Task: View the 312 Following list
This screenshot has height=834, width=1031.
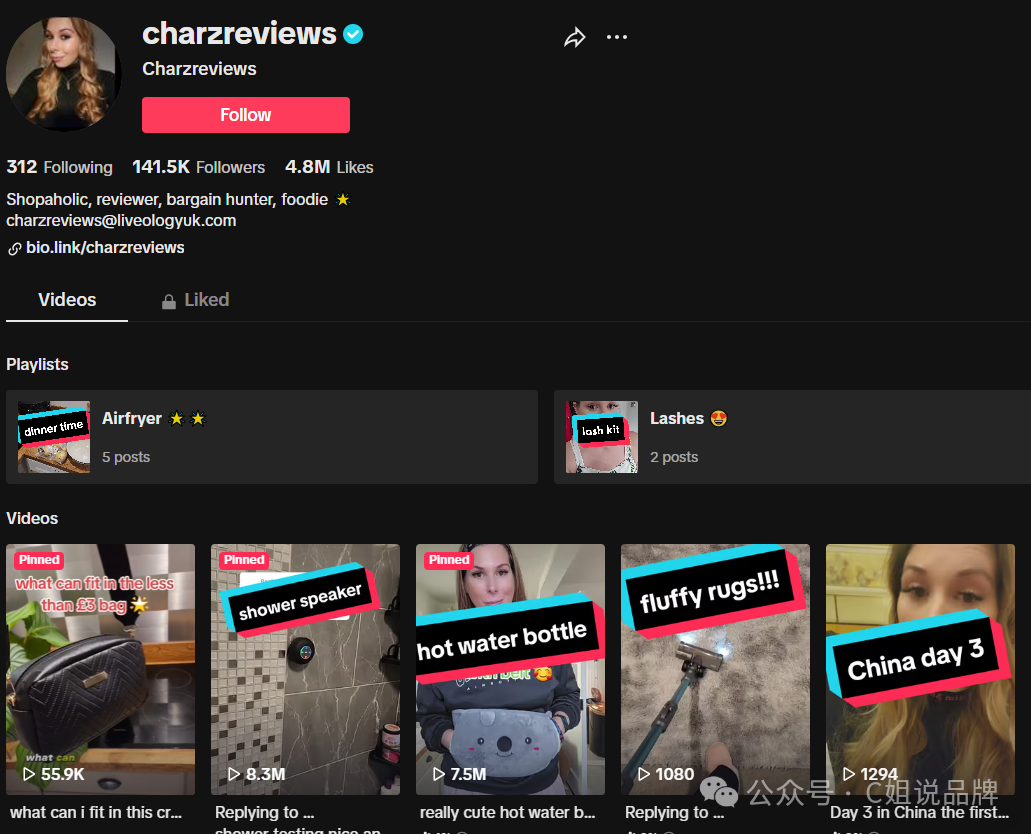Action: pyautogui.click(x=59, y=167)
